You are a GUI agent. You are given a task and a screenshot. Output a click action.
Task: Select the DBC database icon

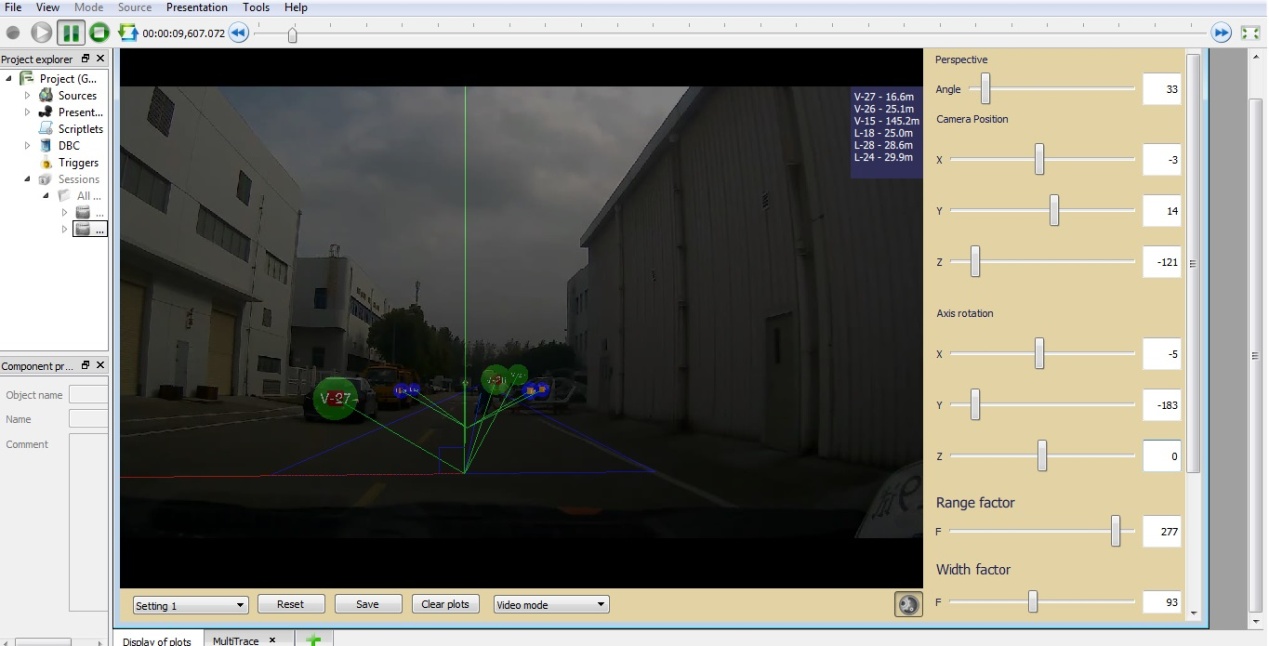[x=45, y=146]
